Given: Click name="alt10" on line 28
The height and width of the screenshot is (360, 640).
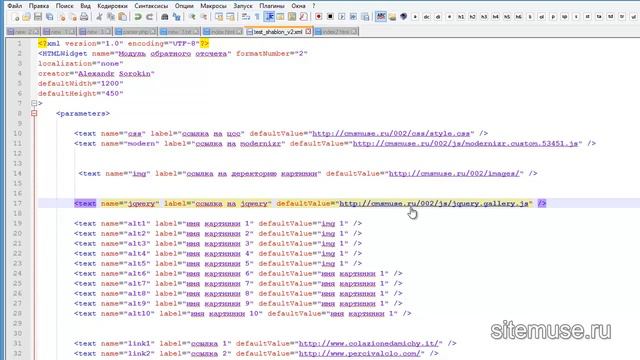Looking at the screenshot, I should pyautogui.click(x=128, y=313).
